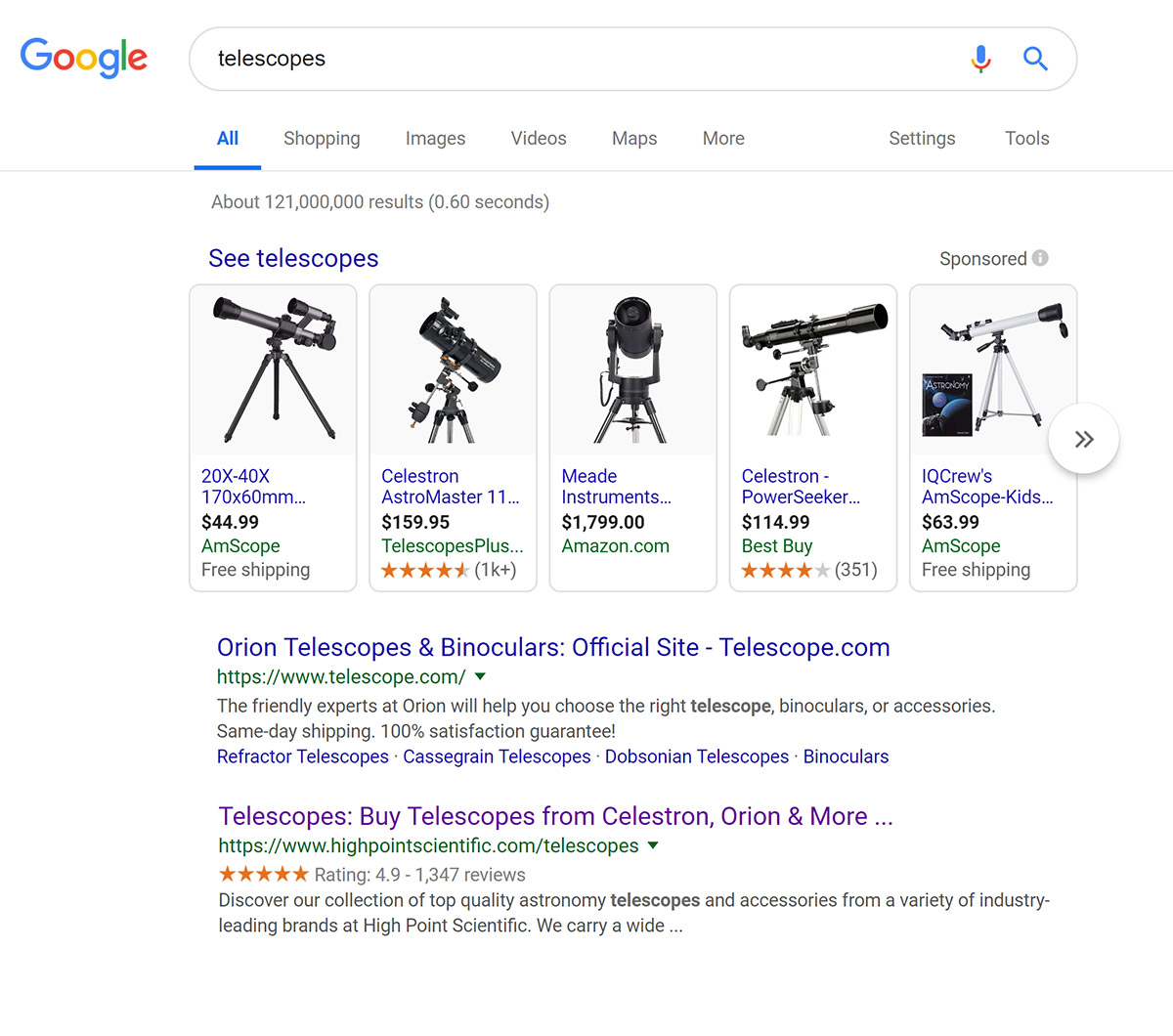
Task: Switch to the Images tab
Action: [x=435, y=139]
